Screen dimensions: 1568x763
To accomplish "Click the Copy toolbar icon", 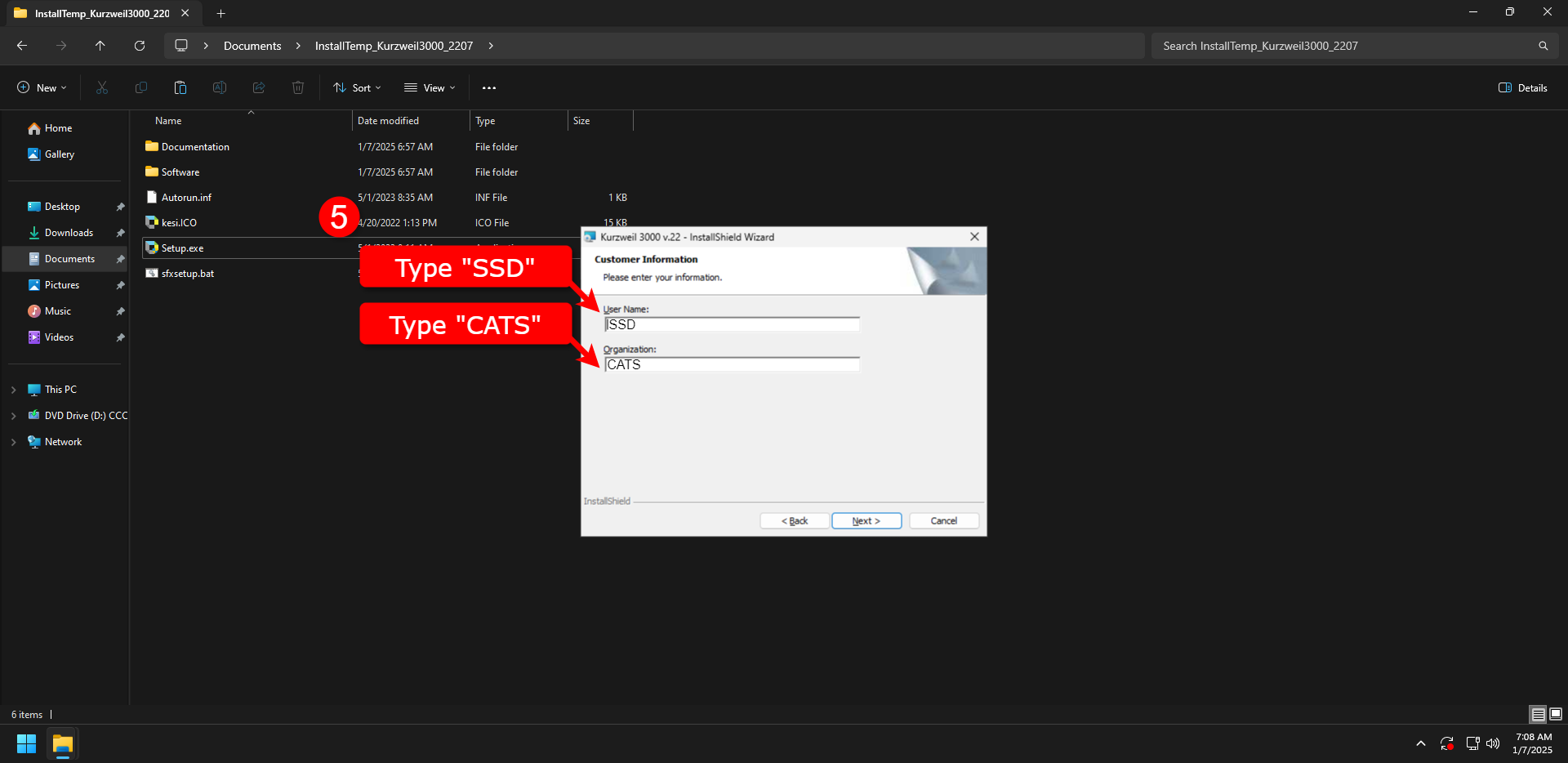I will coord(141,87).
